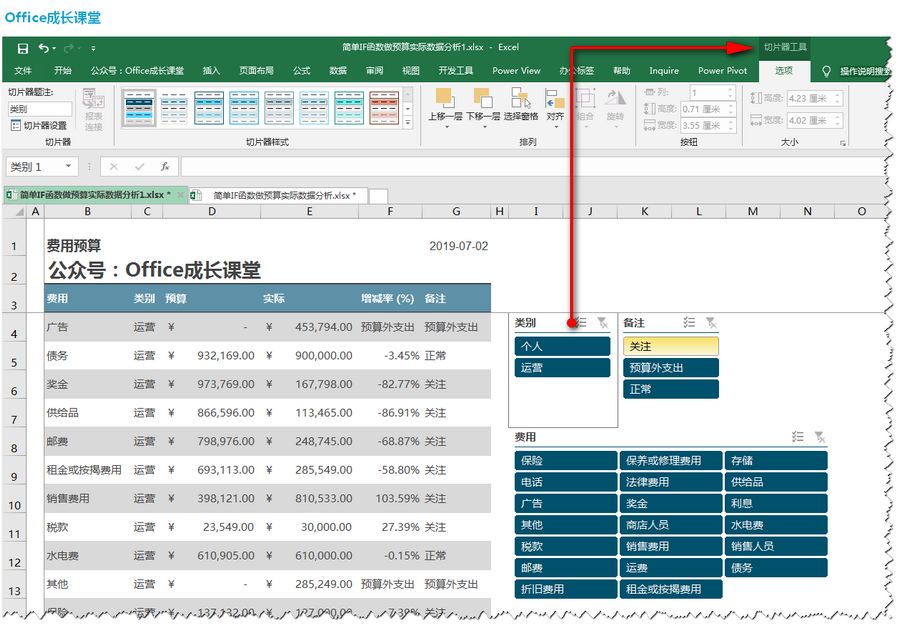900x626 pixels.
Task: Clear filter on the 备注 slicer
Action: click(x=711, y=323)
